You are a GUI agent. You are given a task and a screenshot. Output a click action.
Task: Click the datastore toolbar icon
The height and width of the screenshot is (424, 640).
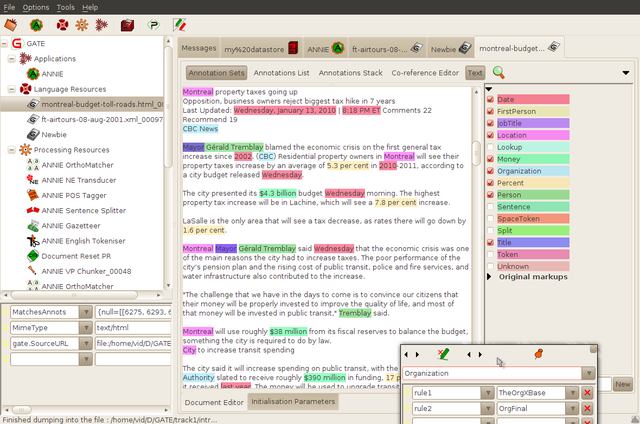click(127, 25)
